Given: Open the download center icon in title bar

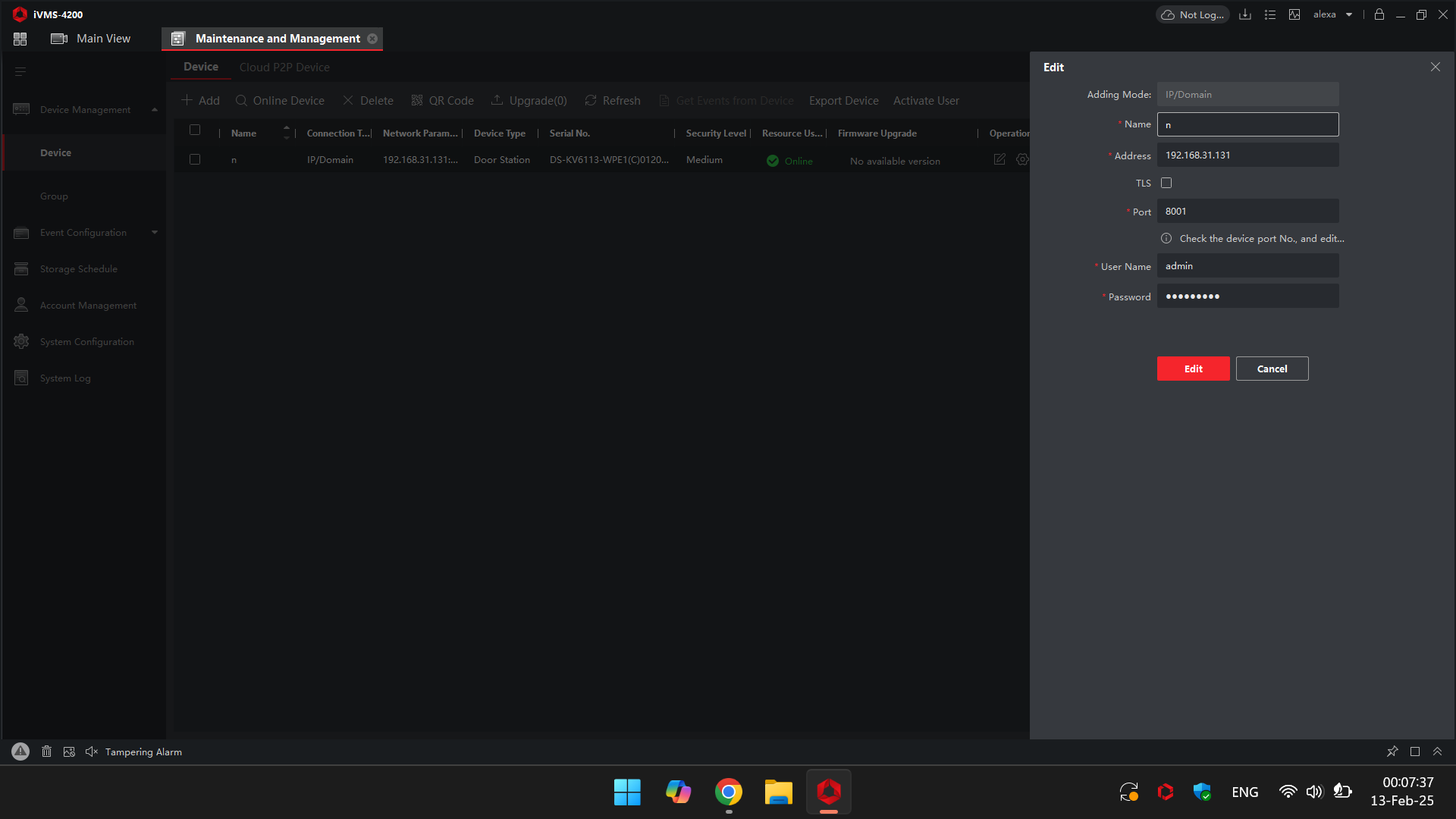Looking at the screenshot, I should 1244,14.
